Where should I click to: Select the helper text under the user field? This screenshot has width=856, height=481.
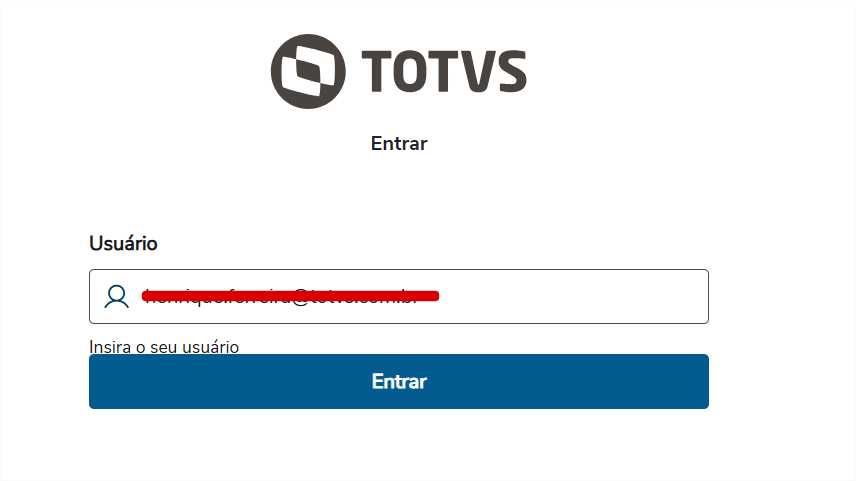tap(164, 346)
